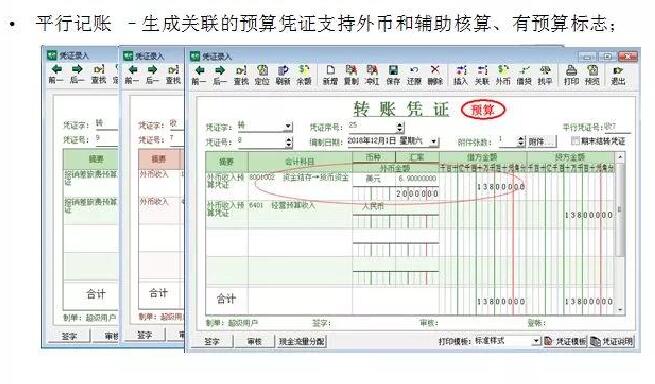655x384 pixels.
Task: Click the 保存 (save) toolbar icon
Action: click(x=393, y=75)
